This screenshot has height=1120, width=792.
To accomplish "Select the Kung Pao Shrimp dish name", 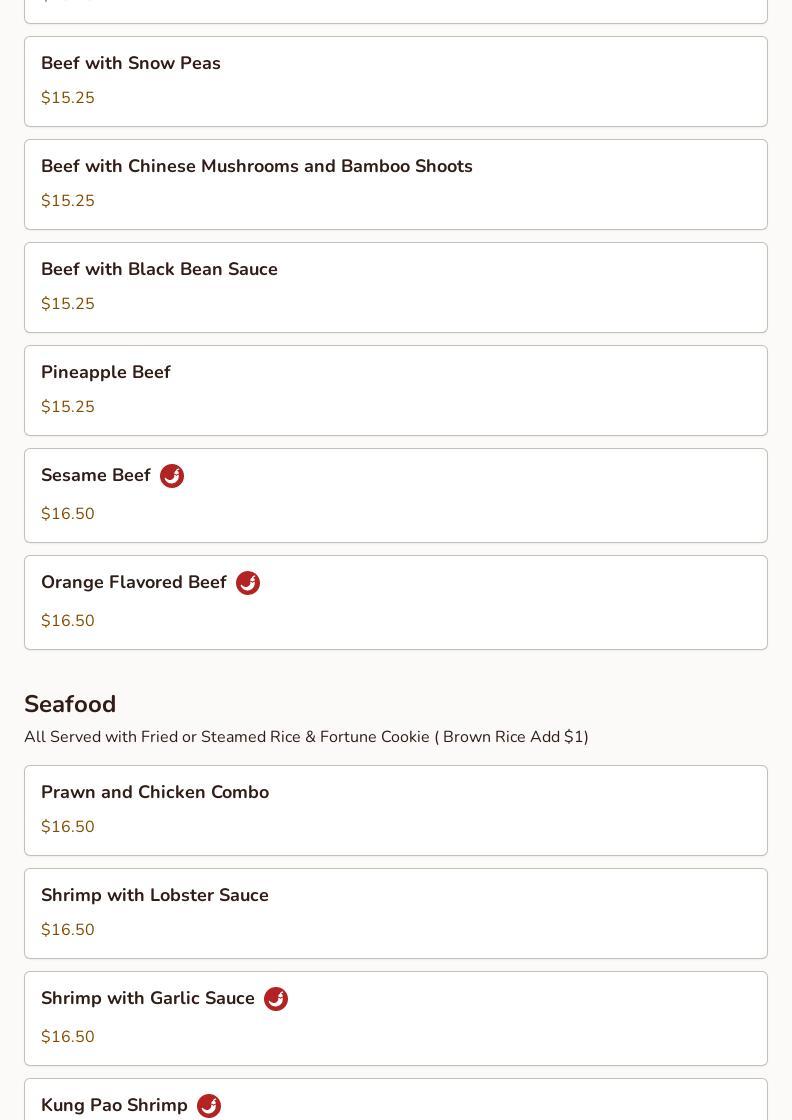I will (x=114, y=1105).
